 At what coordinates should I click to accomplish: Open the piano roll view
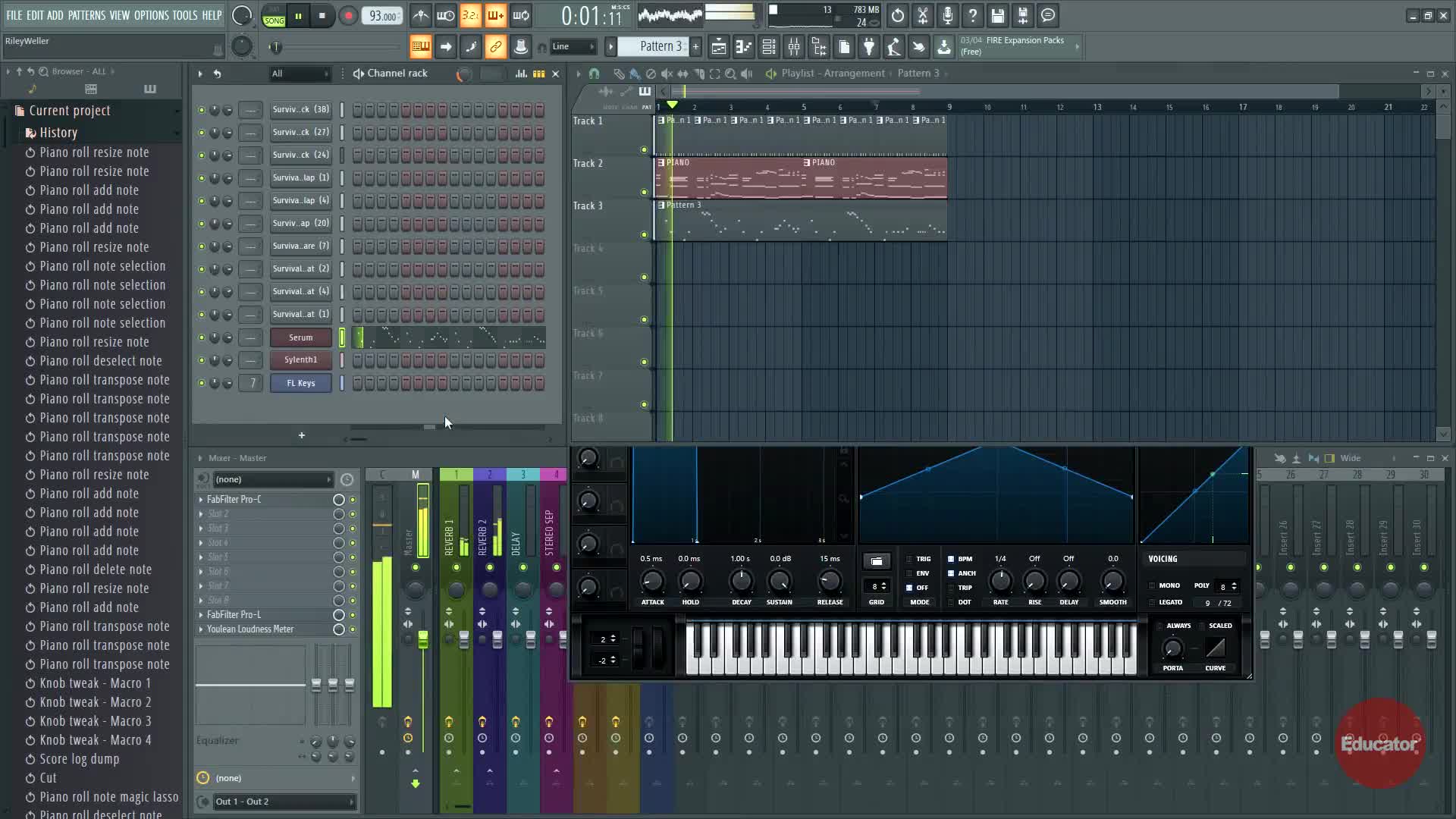coord(744,47)
